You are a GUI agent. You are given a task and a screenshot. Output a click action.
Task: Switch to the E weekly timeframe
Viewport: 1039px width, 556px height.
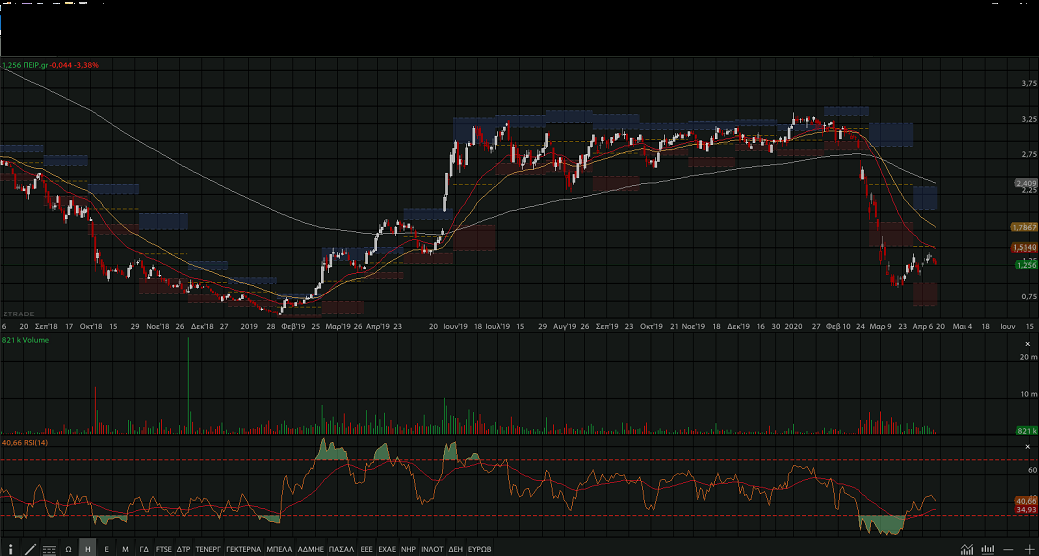[106, 549]
